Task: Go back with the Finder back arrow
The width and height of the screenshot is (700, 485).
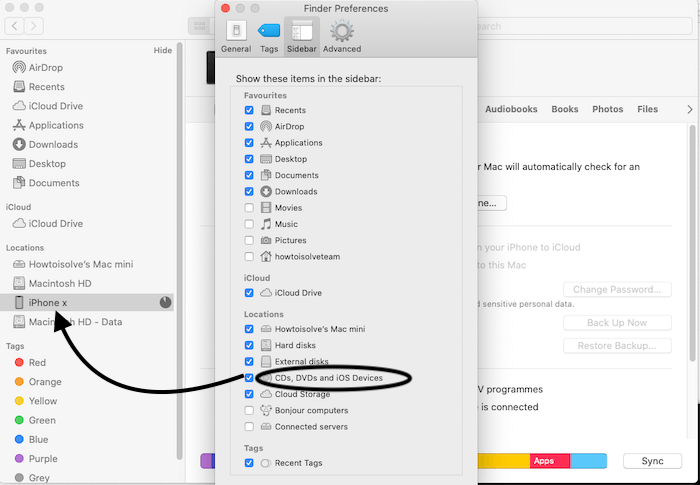Action: pos(14,26)
